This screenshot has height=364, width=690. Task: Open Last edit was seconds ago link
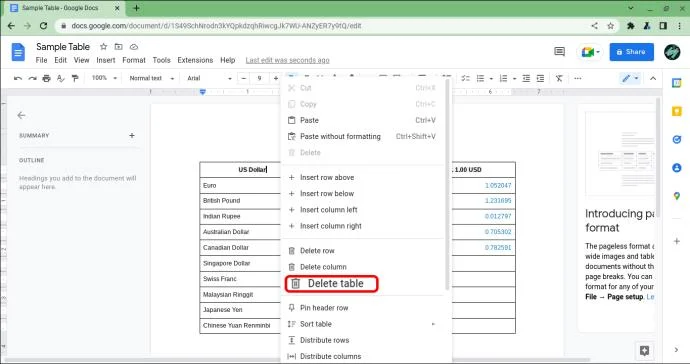click(x=287, y=60)
